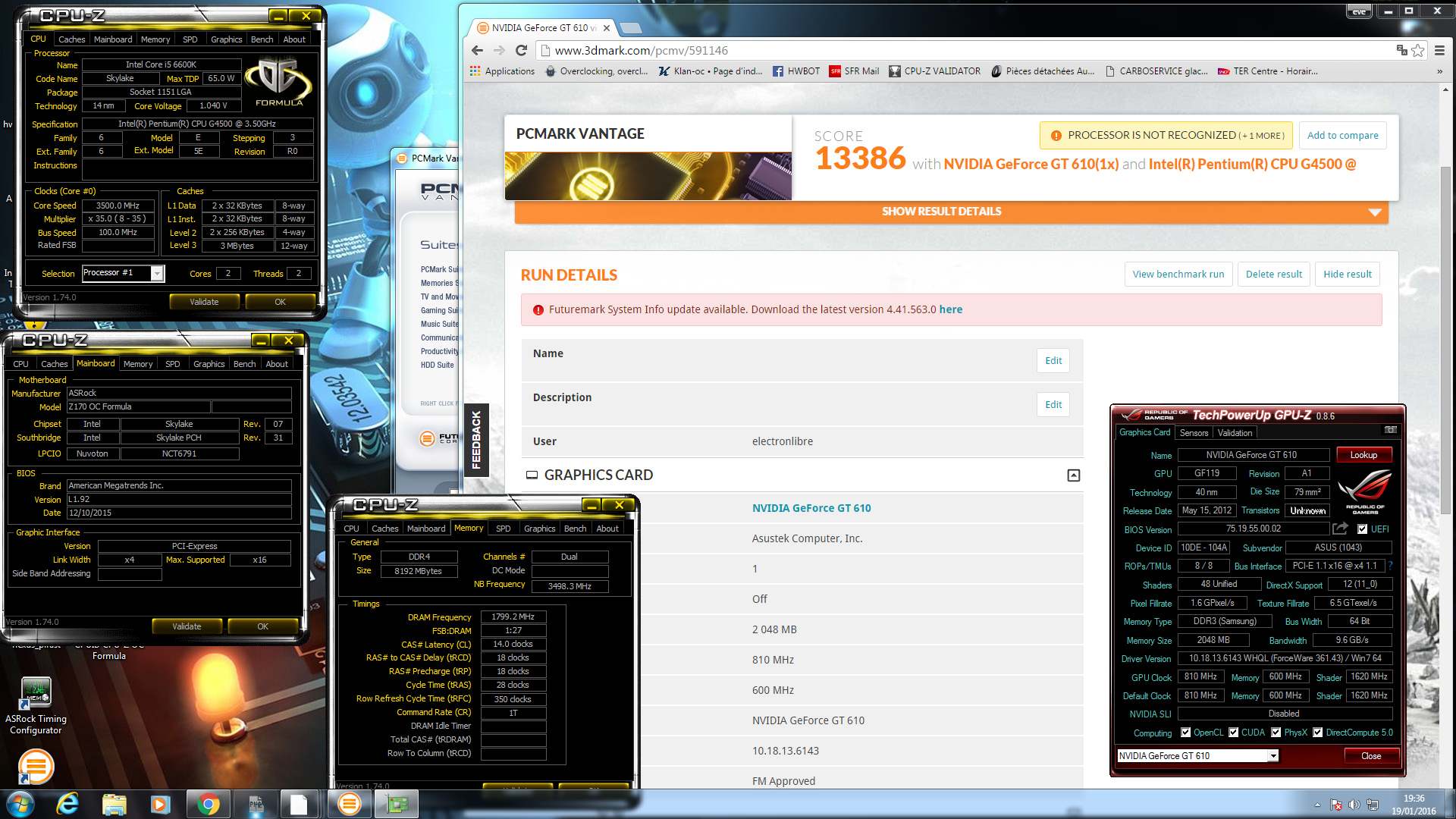Expand the processor not recognized warning (+1 more)
Screen dimensions: 1456x819
click(1166, 136)
